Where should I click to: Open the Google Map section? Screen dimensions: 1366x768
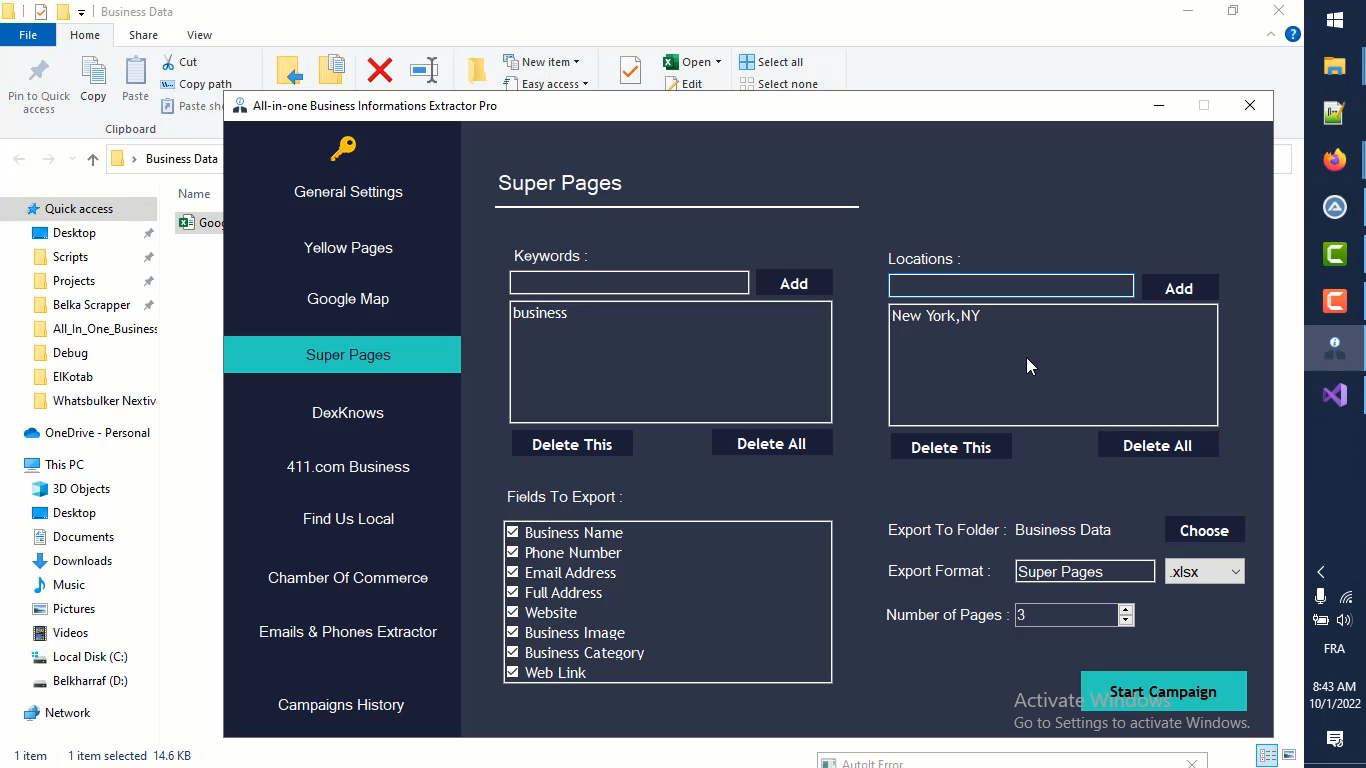(348, 299)
